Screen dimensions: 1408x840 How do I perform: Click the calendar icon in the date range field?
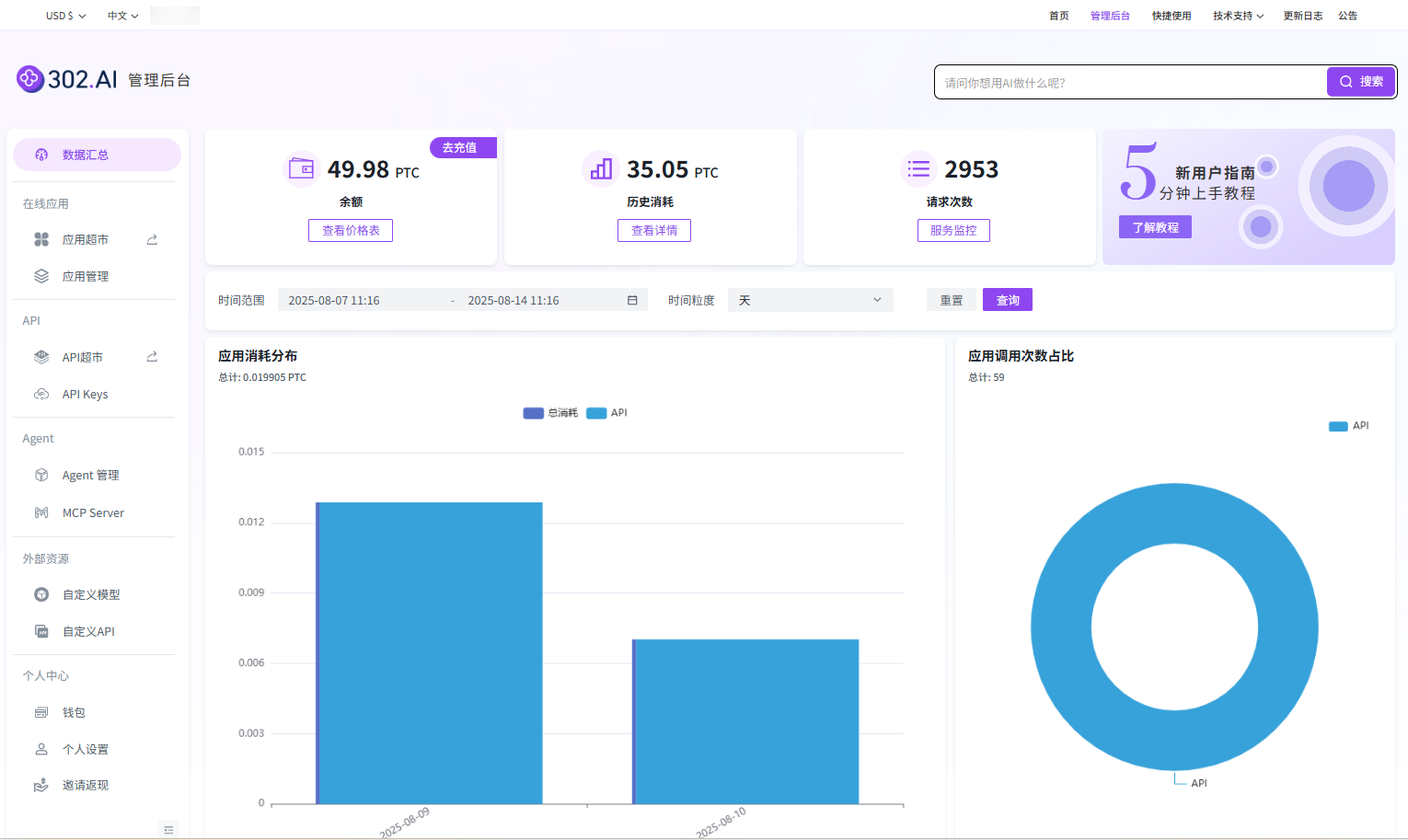pos(632,300)
